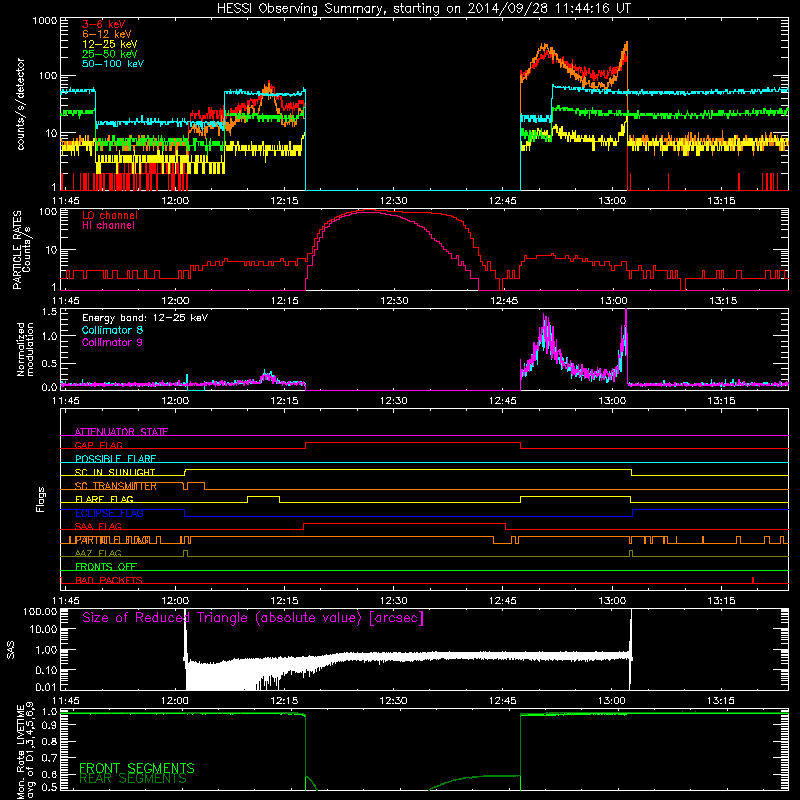
Task: Select the '25-50 keV' legend label
Action: 110,54
